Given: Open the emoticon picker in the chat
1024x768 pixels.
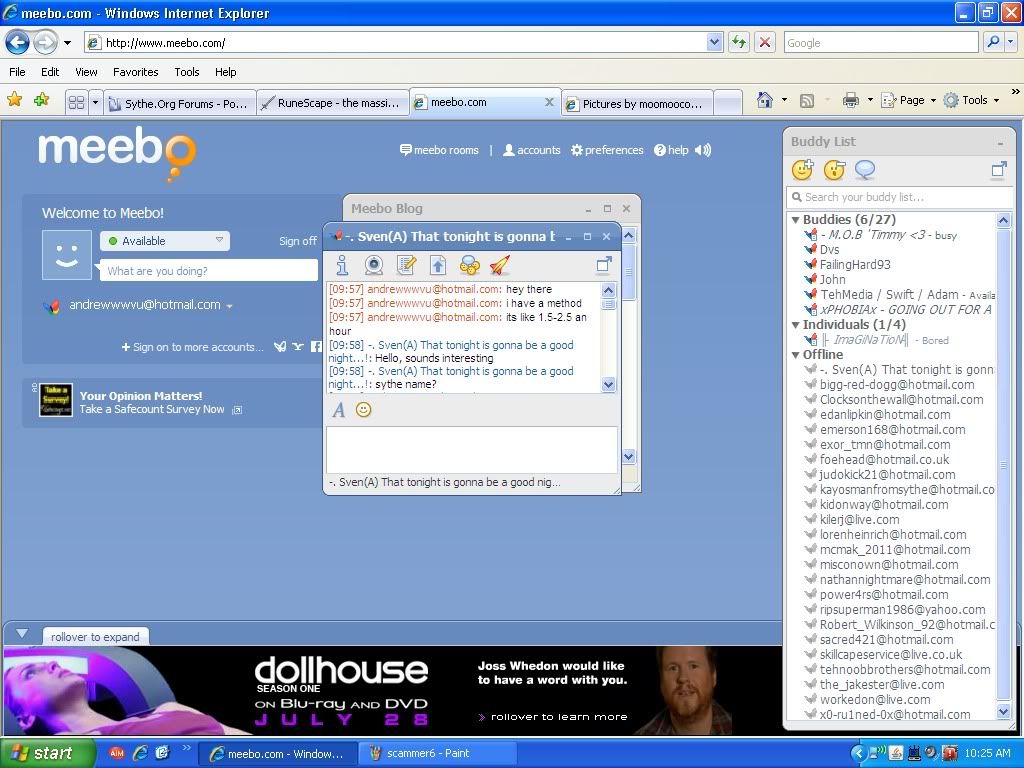Looking at the screenshot, I should (364, 409).
